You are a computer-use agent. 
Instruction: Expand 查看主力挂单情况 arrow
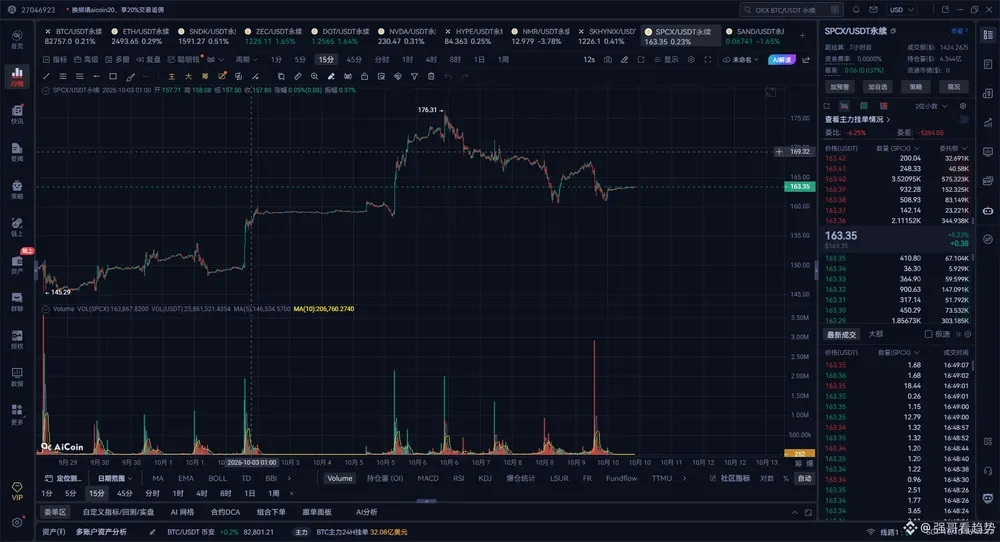point(888,119)
